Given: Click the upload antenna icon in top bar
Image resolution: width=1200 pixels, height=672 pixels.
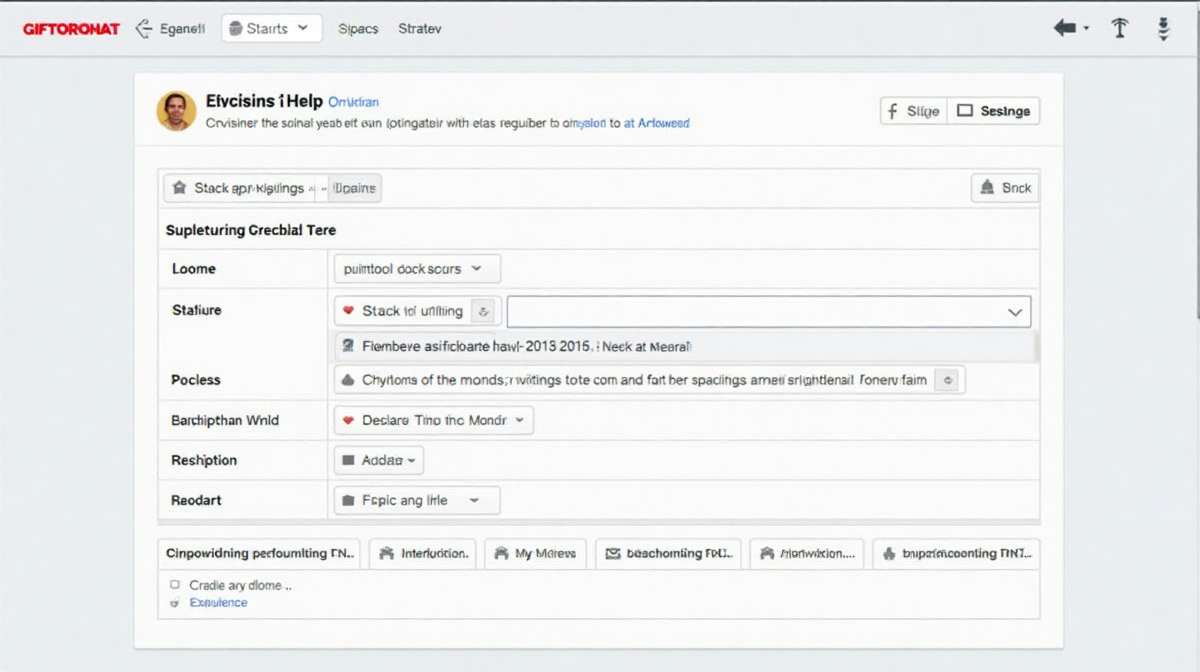Looking at the screenshot, I should pyautogui.click(x=1120, y=28).
